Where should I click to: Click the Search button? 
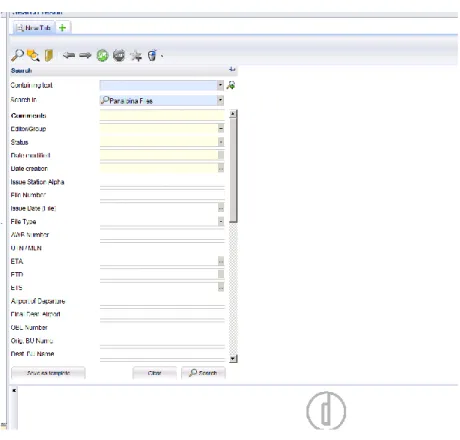point(203,373)
